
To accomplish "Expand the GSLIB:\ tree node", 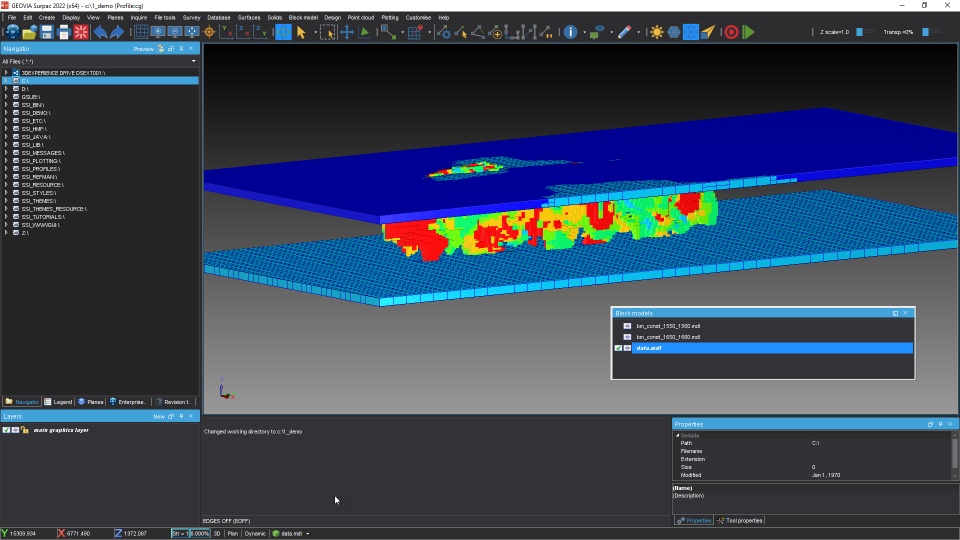I will [6, 97].
